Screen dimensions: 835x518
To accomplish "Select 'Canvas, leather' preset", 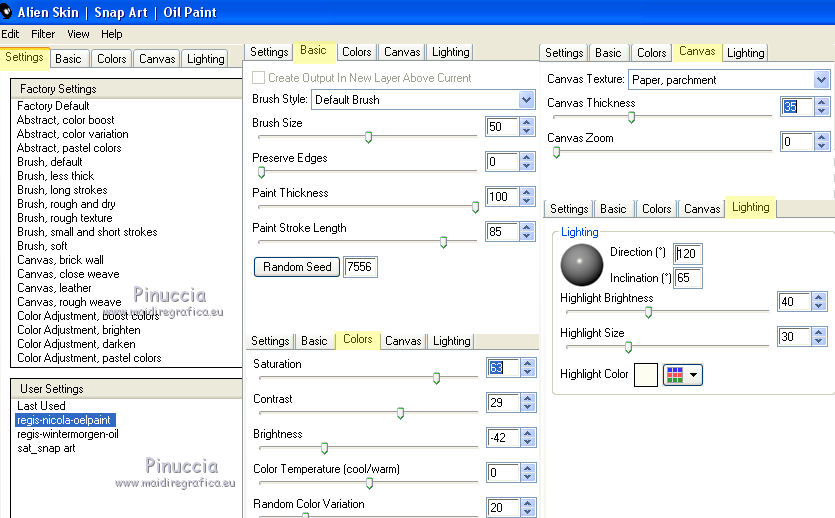I will click(54, 288).
